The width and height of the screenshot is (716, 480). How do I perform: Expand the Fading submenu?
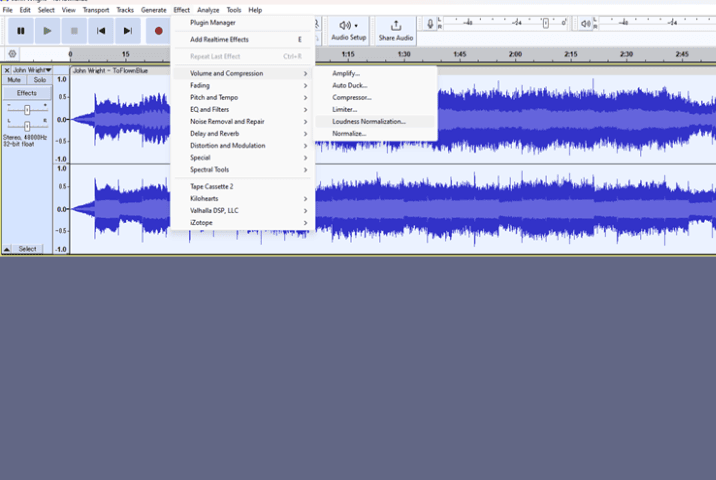click(242, 85)
